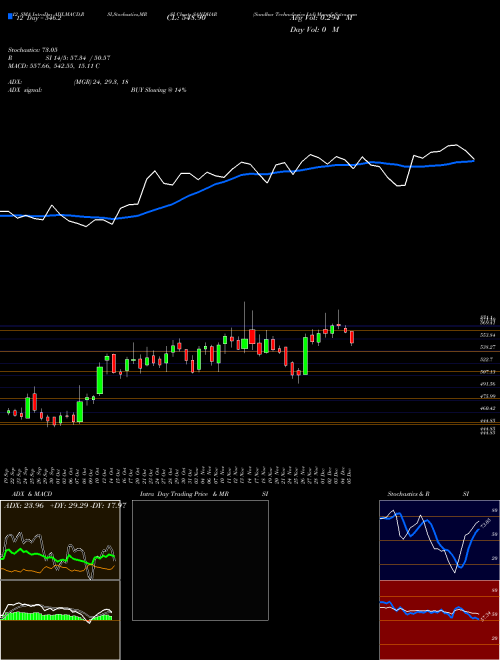Click the red-background RSI chart

click(x=439, y=620)
